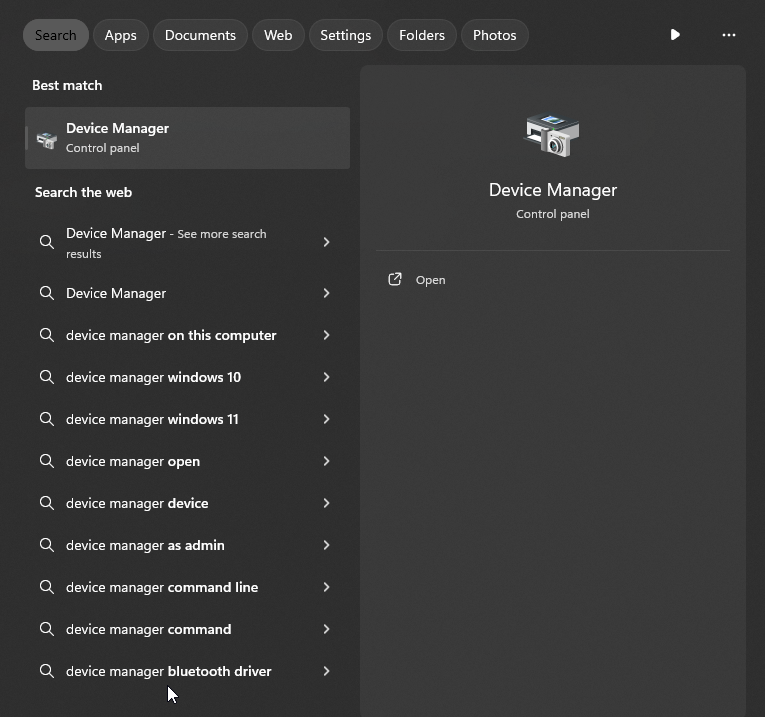
Task: Expand chevron for 'device manager on this computer'
Action: pos(326,335)
